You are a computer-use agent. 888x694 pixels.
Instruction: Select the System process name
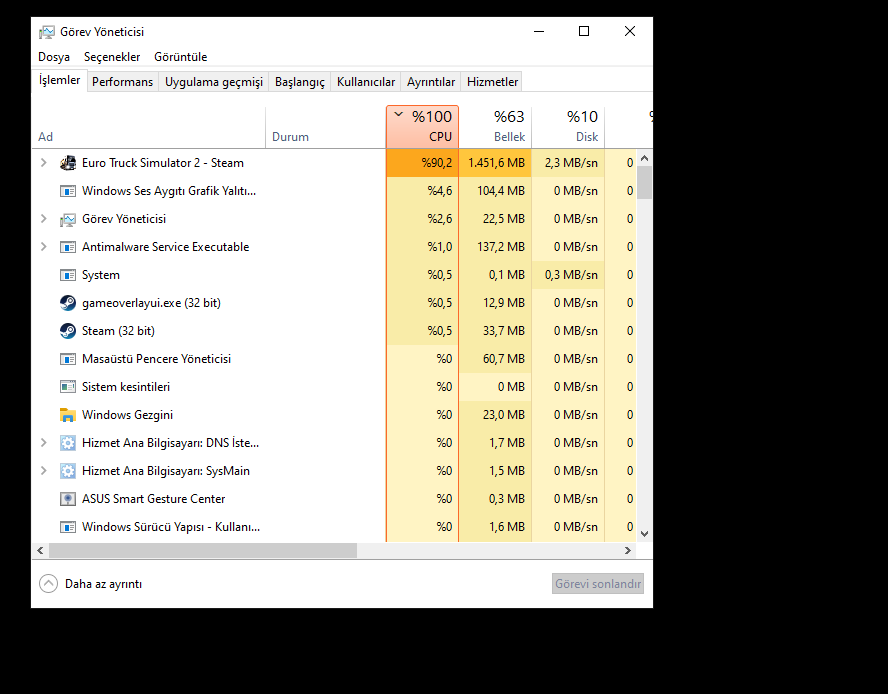[x=101, y=275]
